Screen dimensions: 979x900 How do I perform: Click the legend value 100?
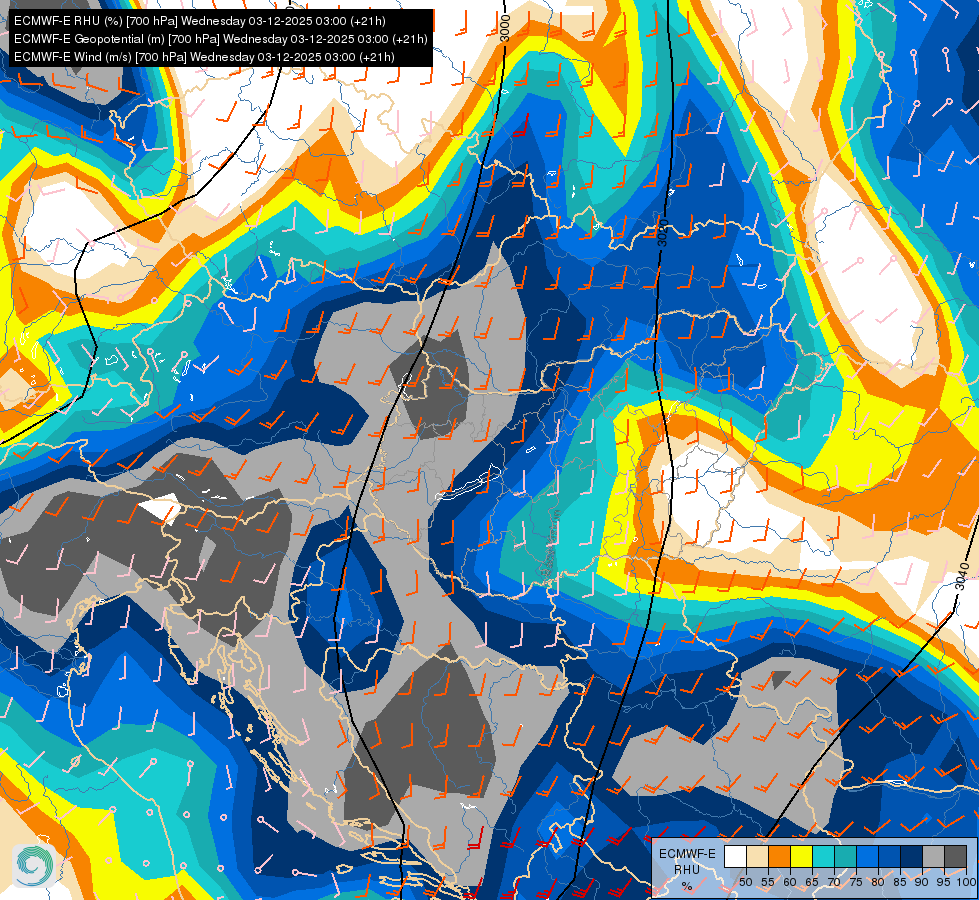click(x=967, y=882)
